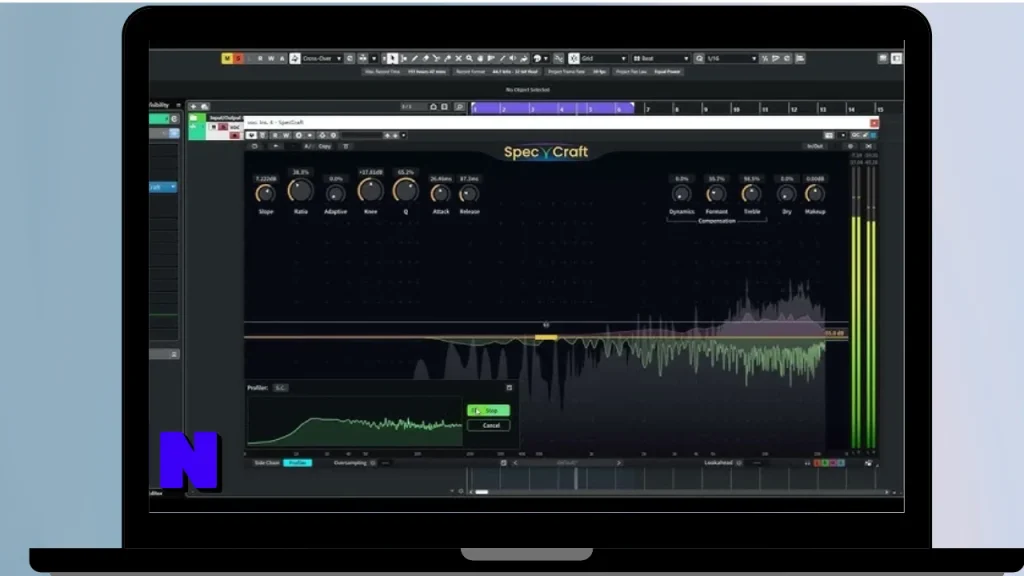Click the In/Out button
1024x576 pixels.
click(x=814, y=146)
